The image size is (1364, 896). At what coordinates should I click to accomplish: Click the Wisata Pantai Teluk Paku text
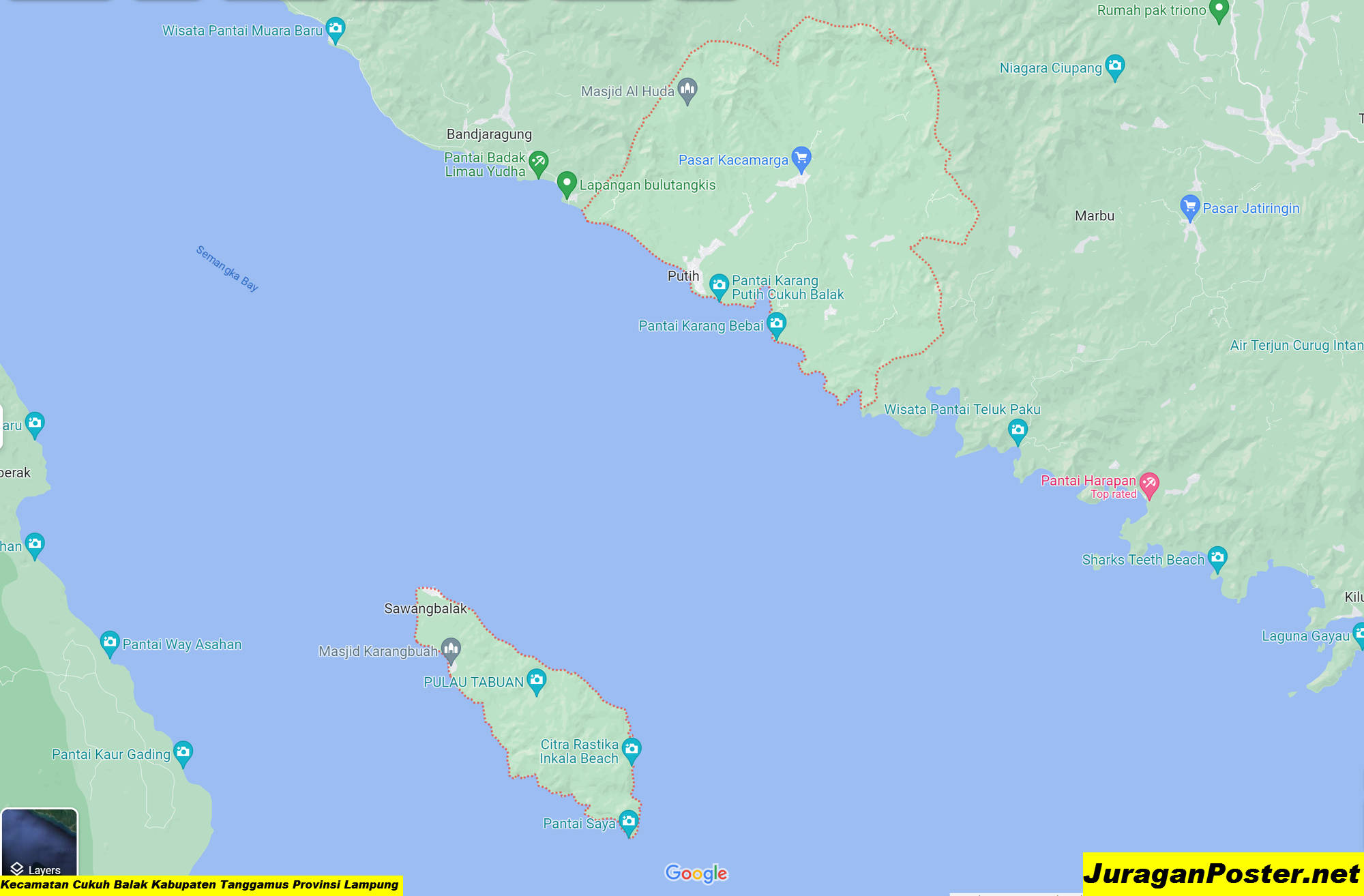962,410
